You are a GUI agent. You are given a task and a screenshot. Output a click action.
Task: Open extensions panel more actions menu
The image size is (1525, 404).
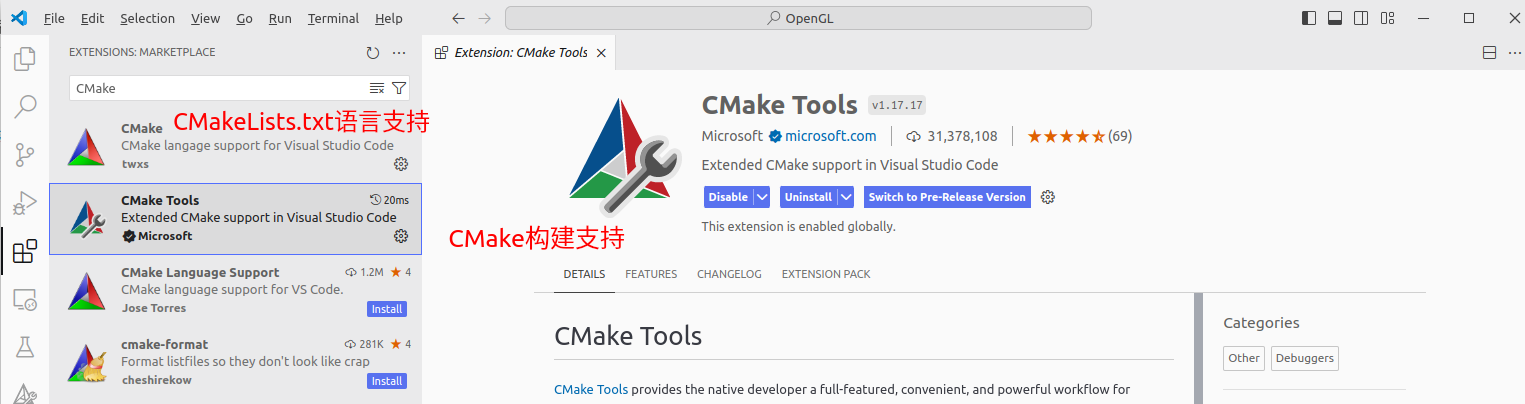pos(399,53)
